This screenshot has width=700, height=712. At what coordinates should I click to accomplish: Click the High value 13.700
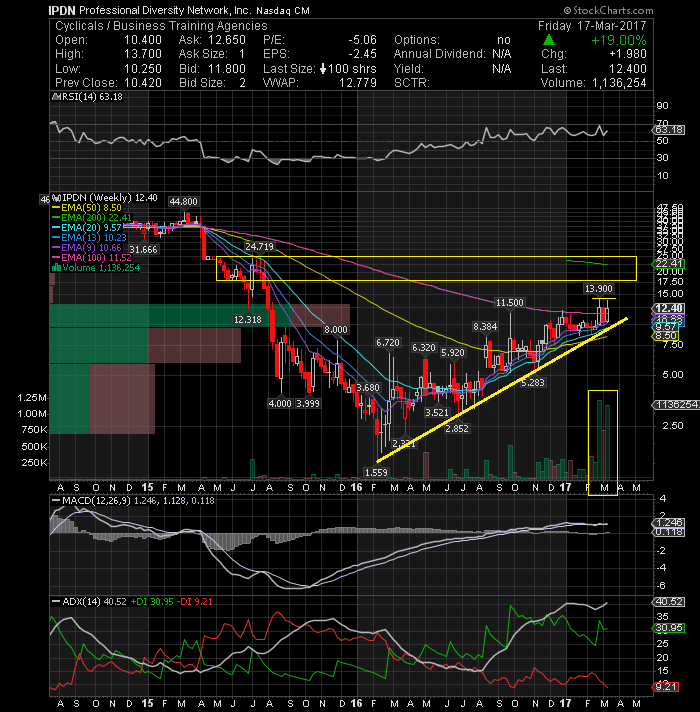pyautogui.click(x=143, y=54)
